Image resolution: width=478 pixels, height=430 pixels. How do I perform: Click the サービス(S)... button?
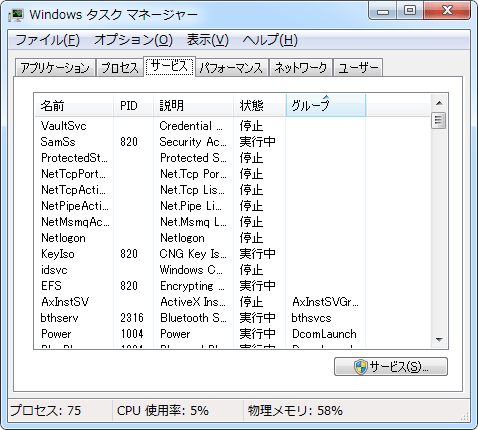391,367
